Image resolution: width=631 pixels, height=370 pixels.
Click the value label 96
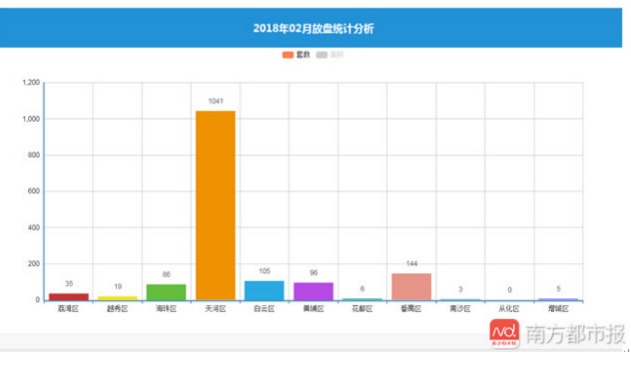tap(313, 273)
